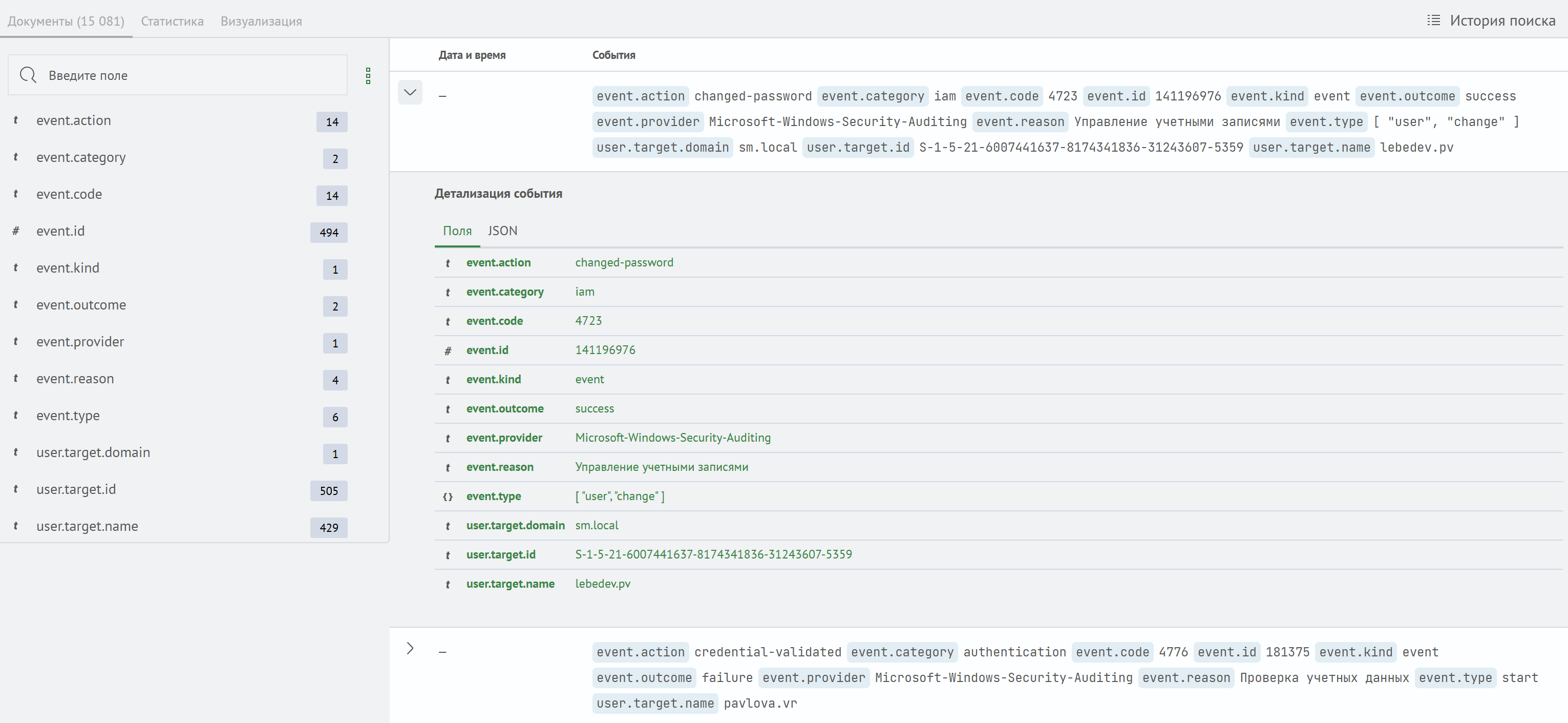1568x723 pixels.
Task: Select the Поля tab in event details
Action: (456, 231)
